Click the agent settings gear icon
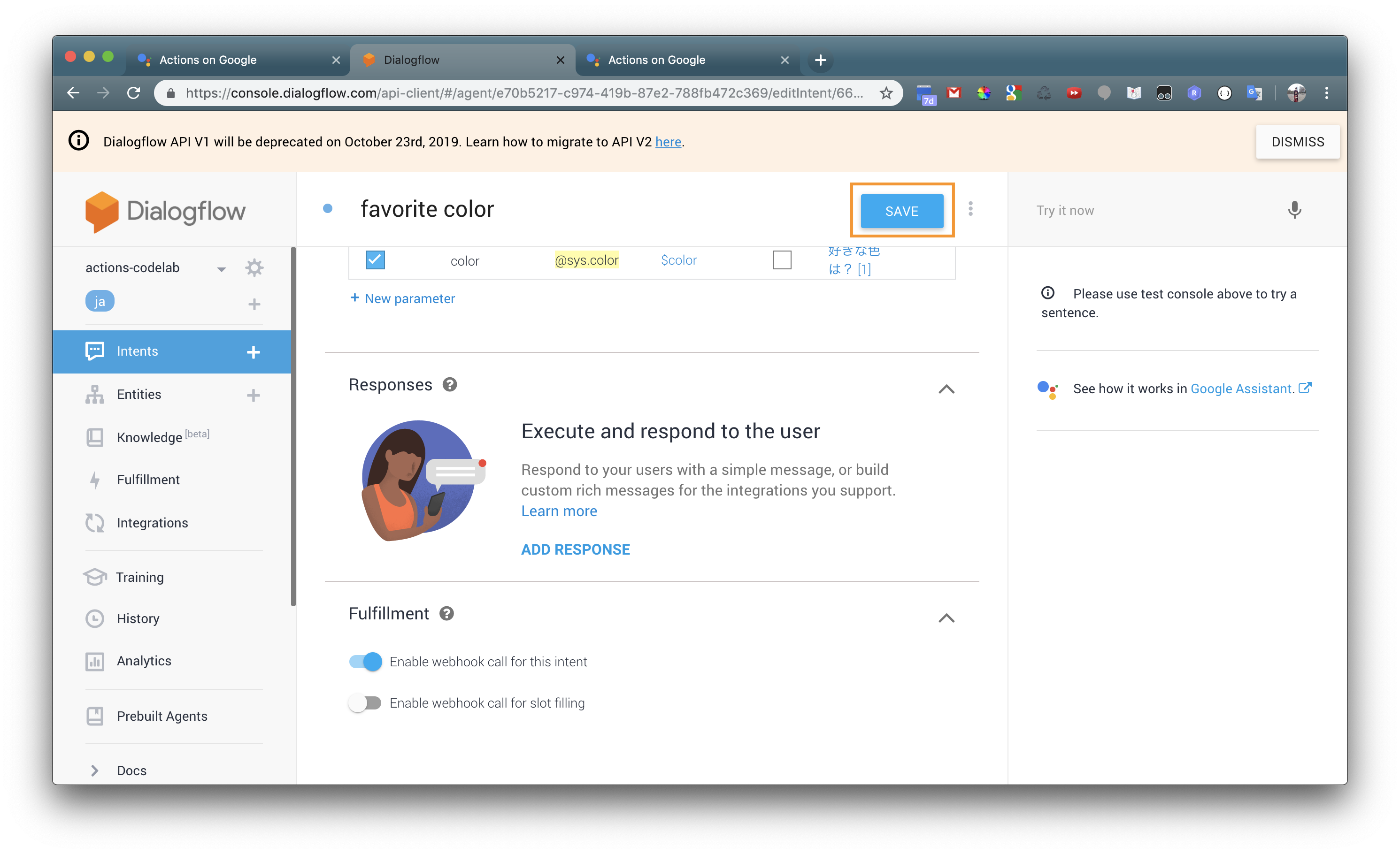Screen dimensions: 1400x854 coord(254,267)
